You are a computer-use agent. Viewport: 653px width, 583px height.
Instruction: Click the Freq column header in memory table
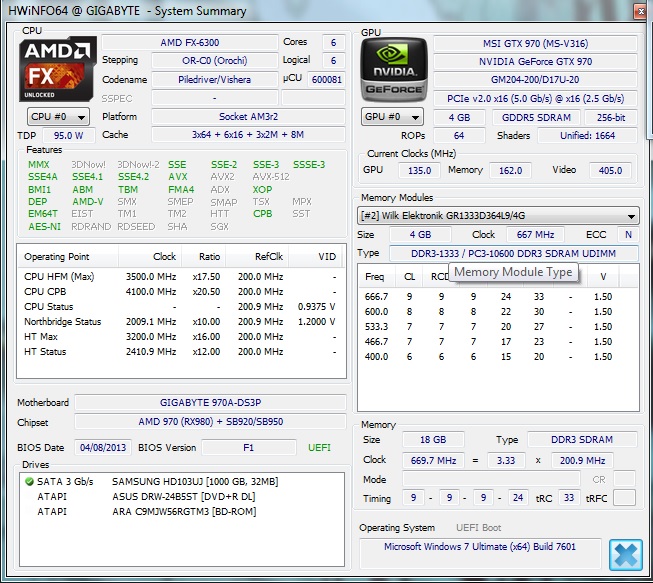point(375,277)
